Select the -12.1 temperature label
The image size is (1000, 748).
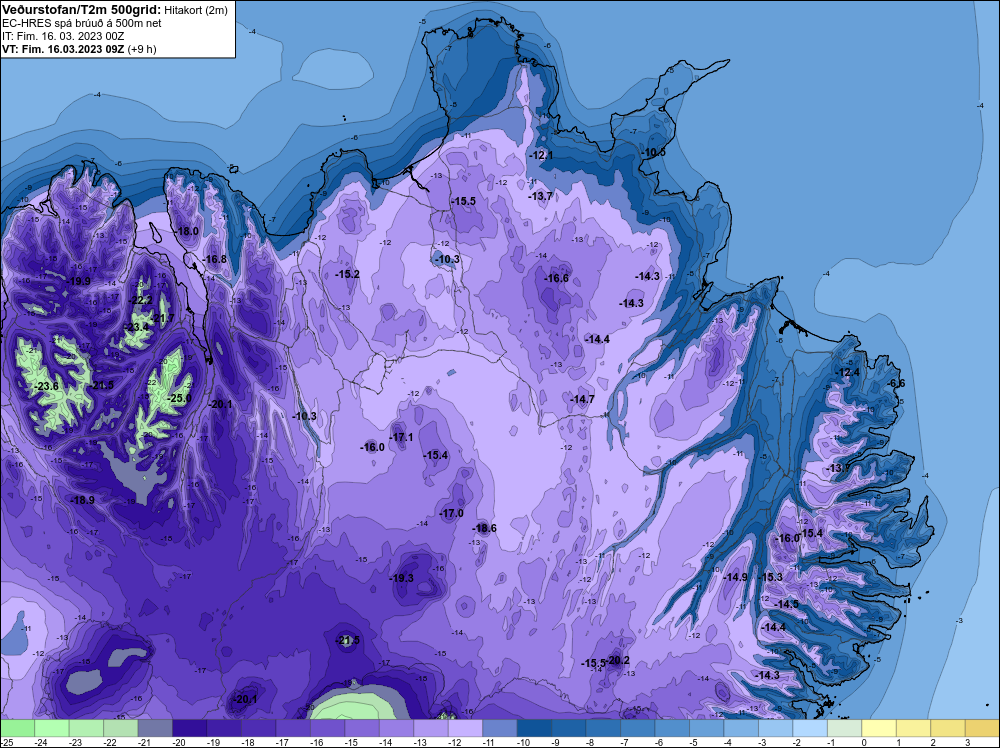(x=541, y=155)
